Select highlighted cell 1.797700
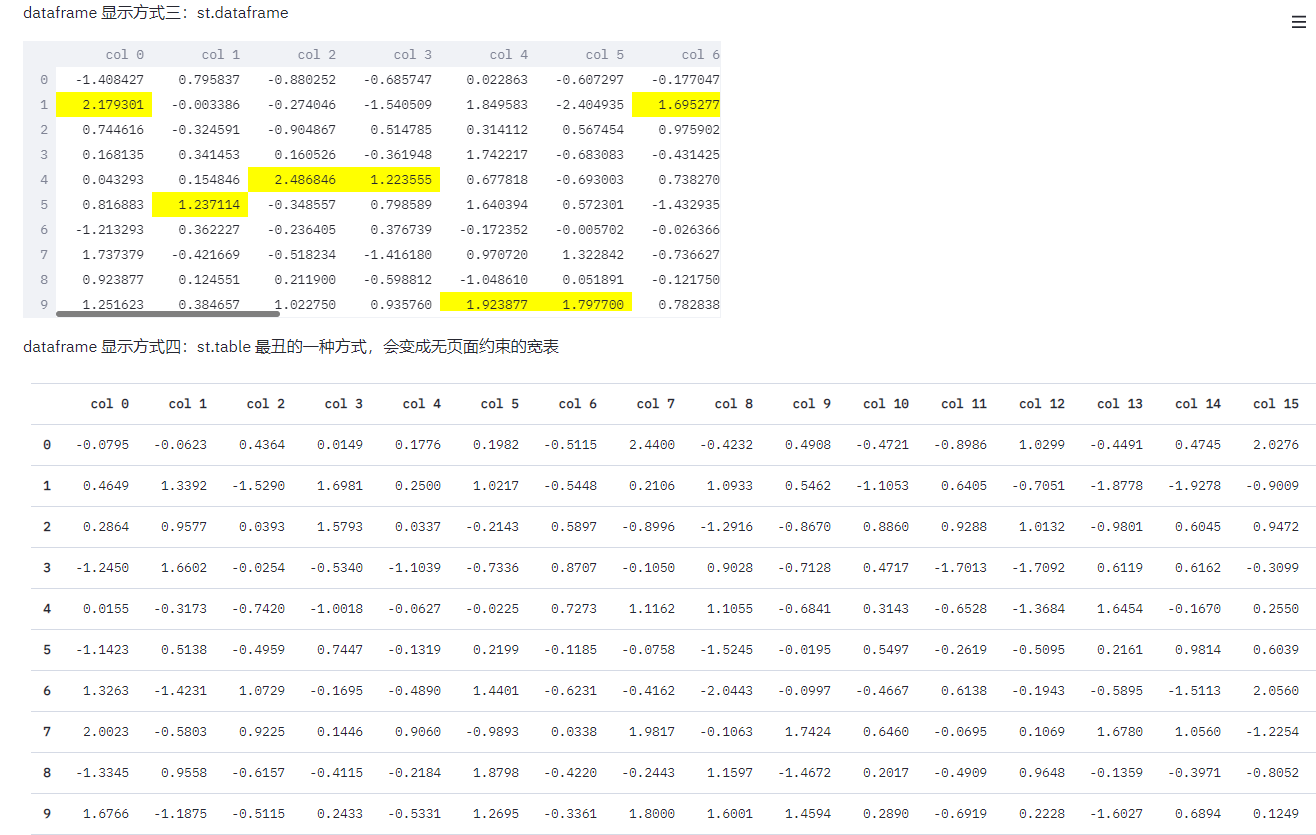Image resolution: width=1316 pixels, height=835 pixels. click(x=584, y=304)
